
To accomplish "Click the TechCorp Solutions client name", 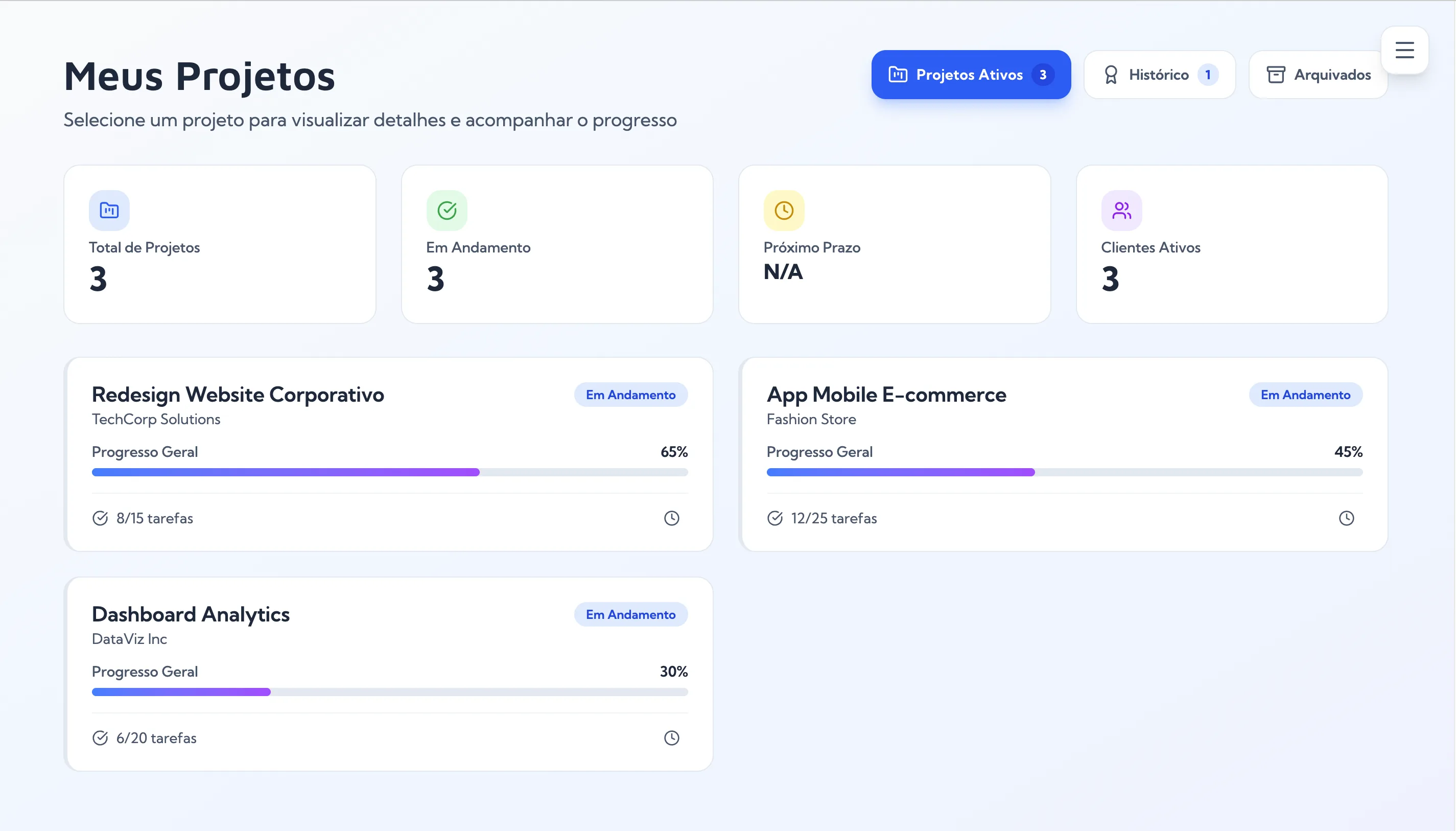I will click(x=156, y=420).
